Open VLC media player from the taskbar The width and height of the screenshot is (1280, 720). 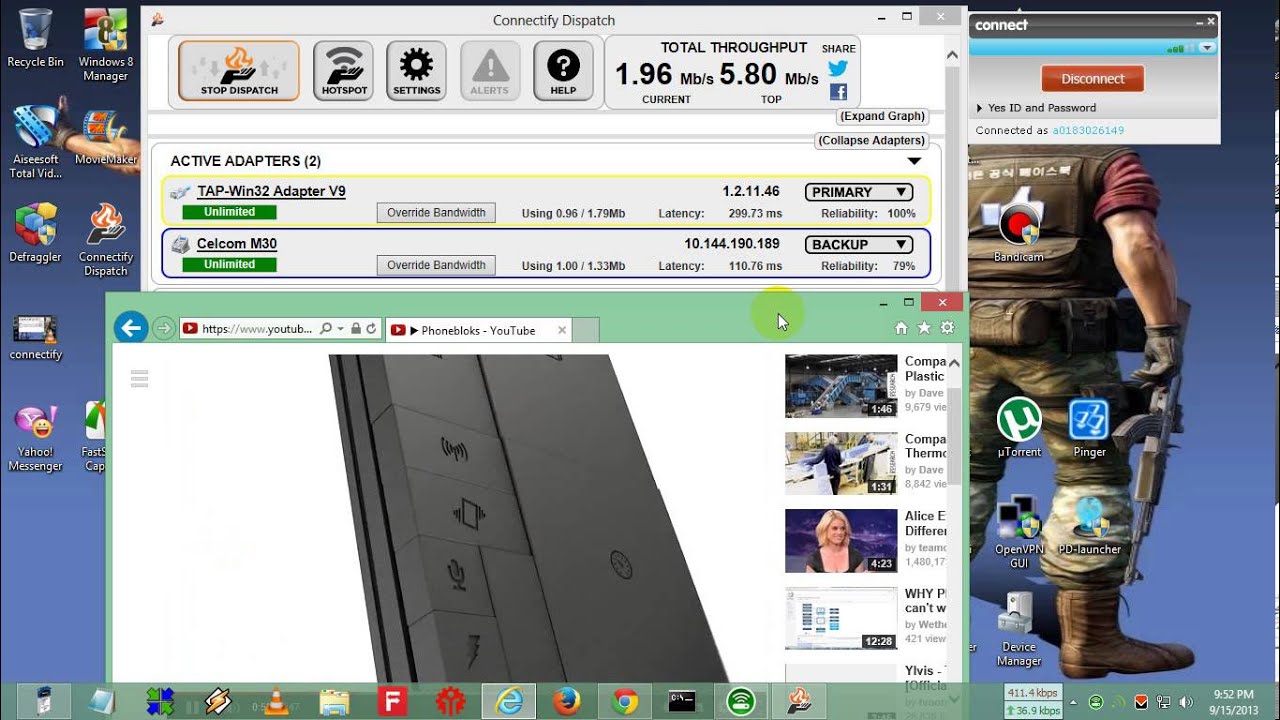pyautogui.click(x=274, y=702)
